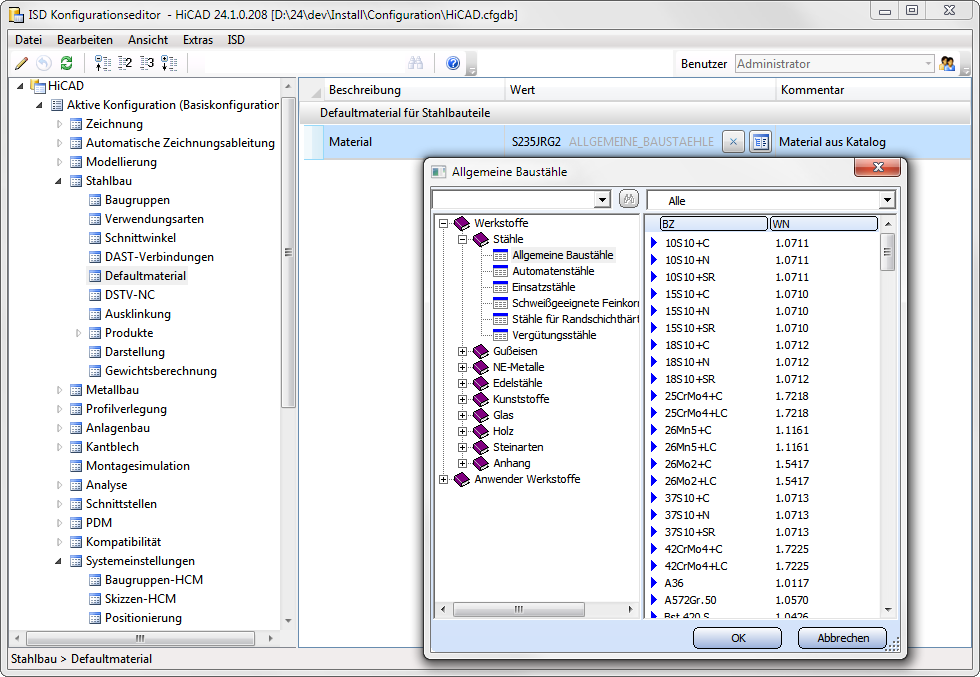The height and width of the screenshot is (677, 980).
Task: Collapse all tree levels toolbar icon
Action: (102, 63)
